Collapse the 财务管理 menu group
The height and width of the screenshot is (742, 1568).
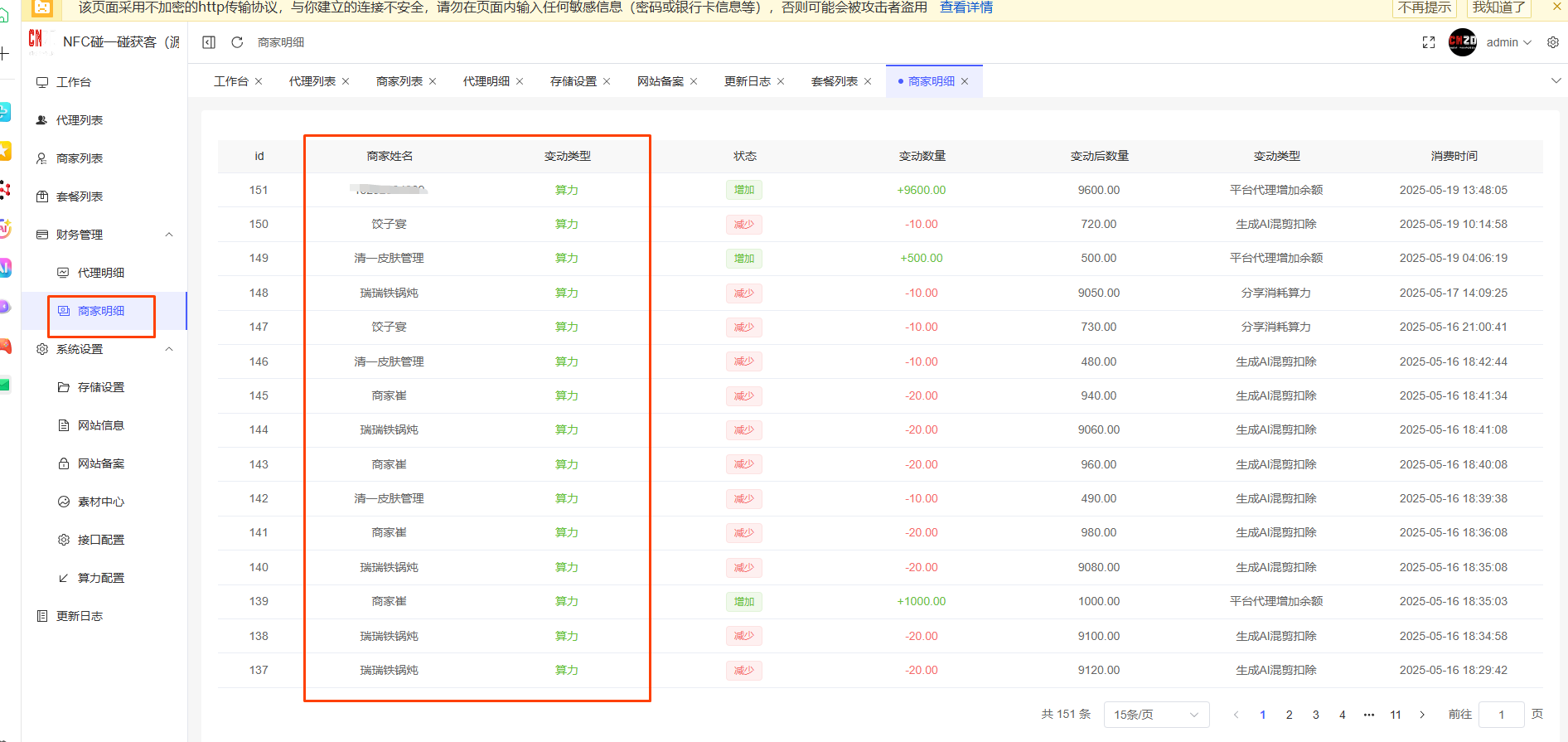[169, 235]
